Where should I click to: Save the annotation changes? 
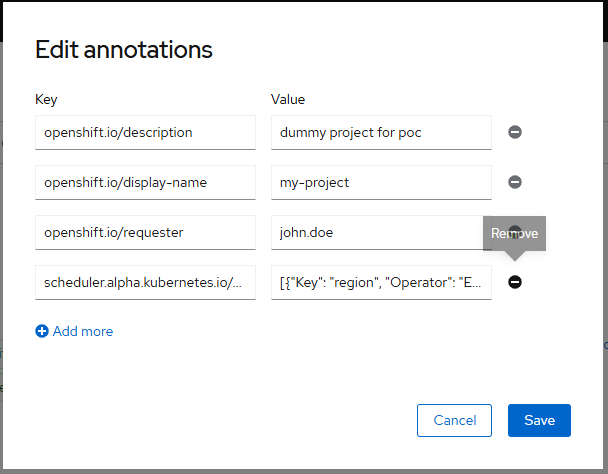coord(539,420)
